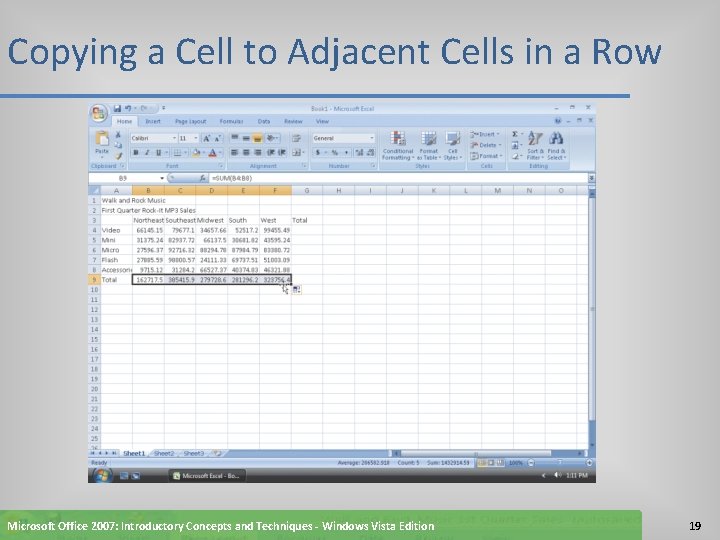This screenshot has width=720, height=540.
Task: Click the Percent Style icon
Action: coord(335,152)
